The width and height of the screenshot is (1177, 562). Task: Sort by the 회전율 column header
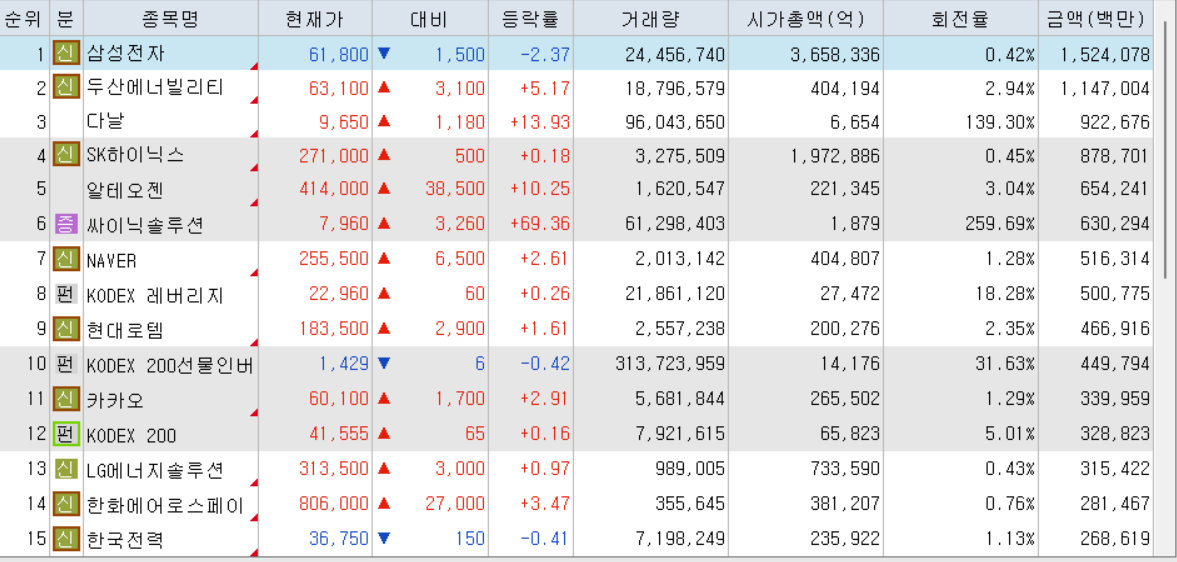(x=960, y=18)
